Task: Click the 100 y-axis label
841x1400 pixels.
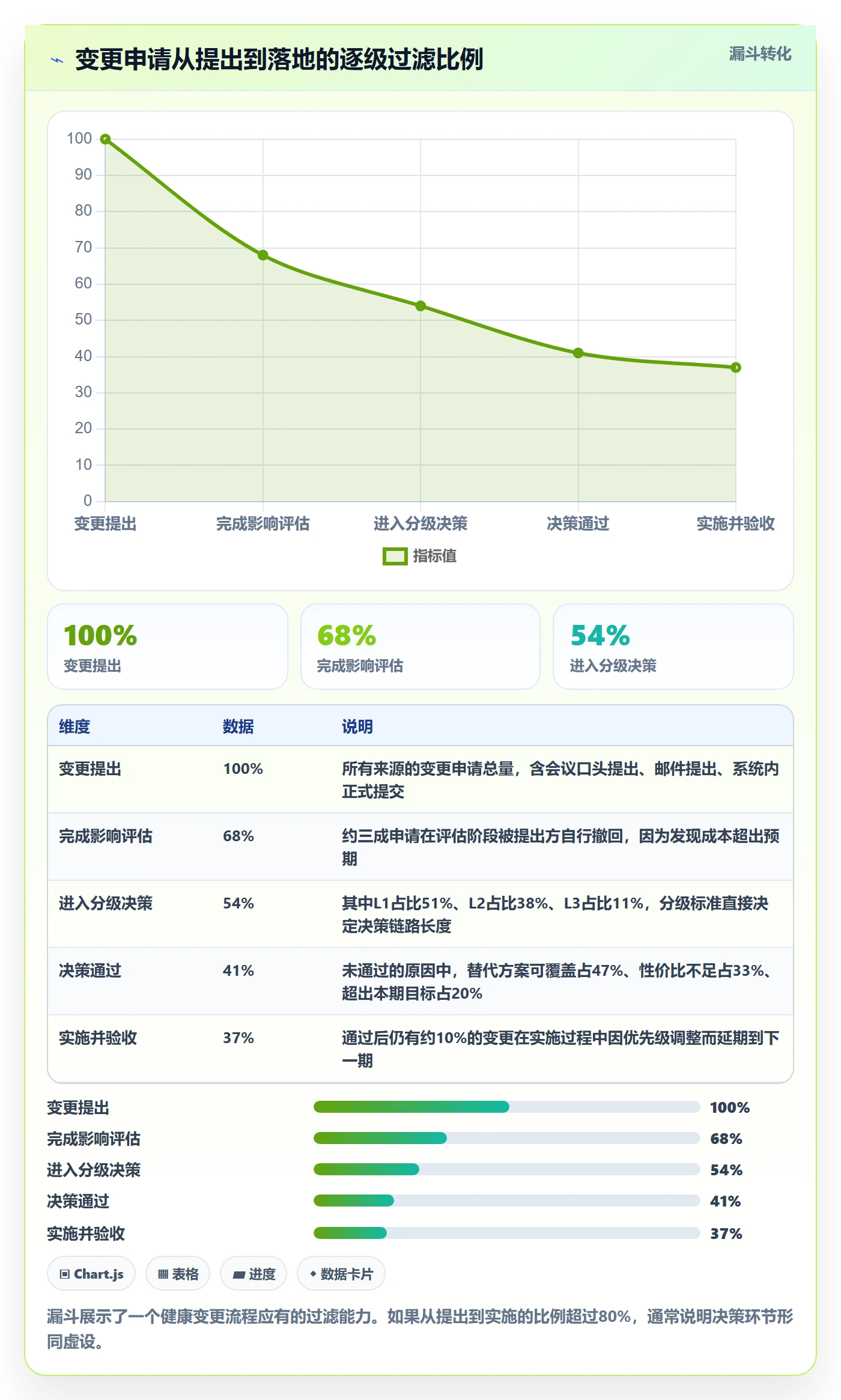Action: [79, 139]
